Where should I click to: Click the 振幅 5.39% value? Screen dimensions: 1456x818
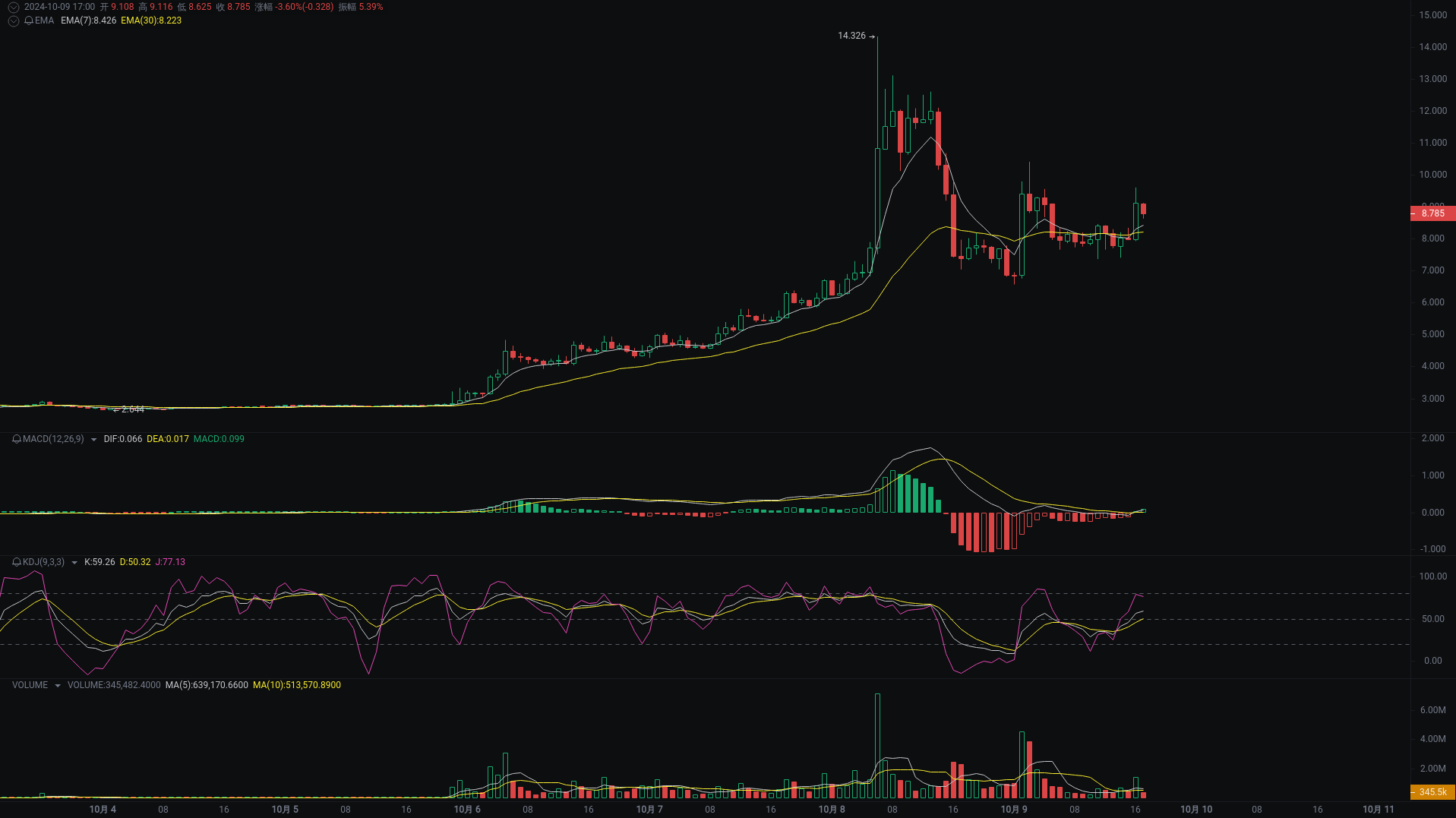coord(361,7)
